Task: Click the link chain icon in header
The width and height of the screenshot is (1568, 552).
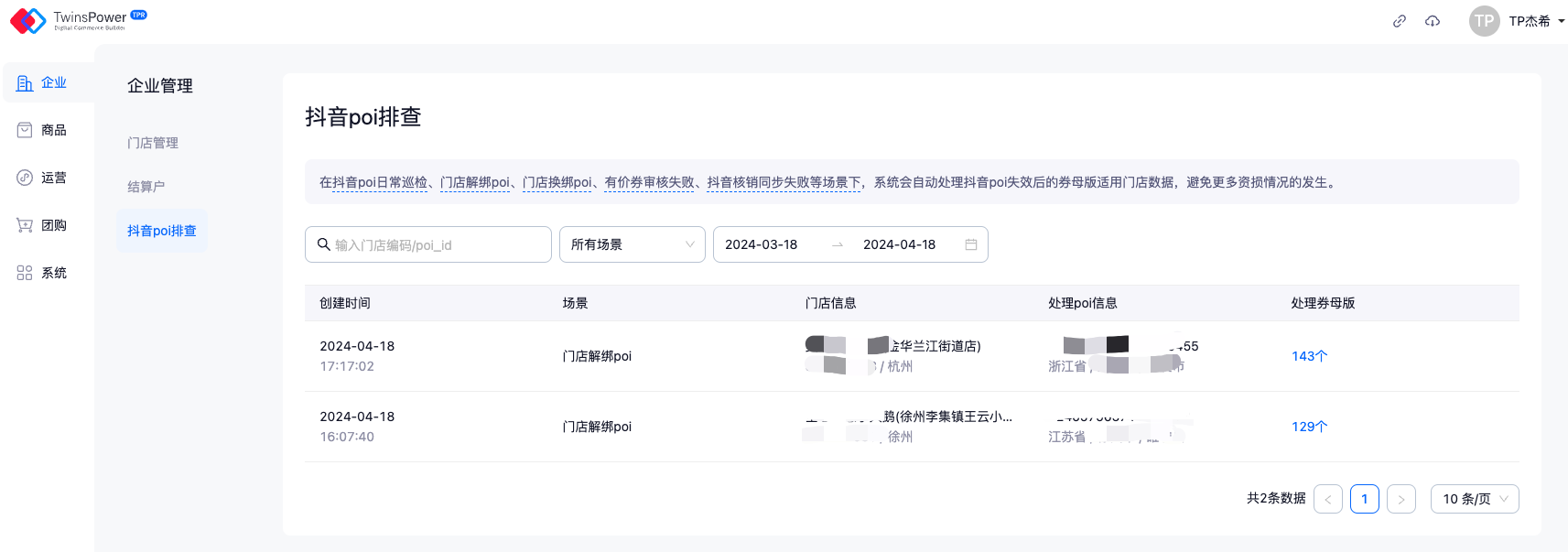Action: (x=1399, y=21)
